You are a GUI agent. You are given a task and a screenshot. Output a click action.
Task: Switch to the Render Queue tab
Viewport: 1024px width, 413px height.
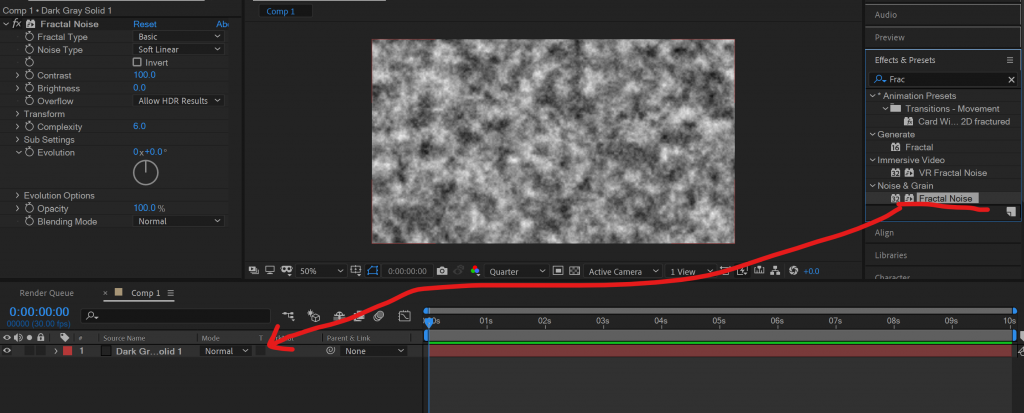pos(46,293)
